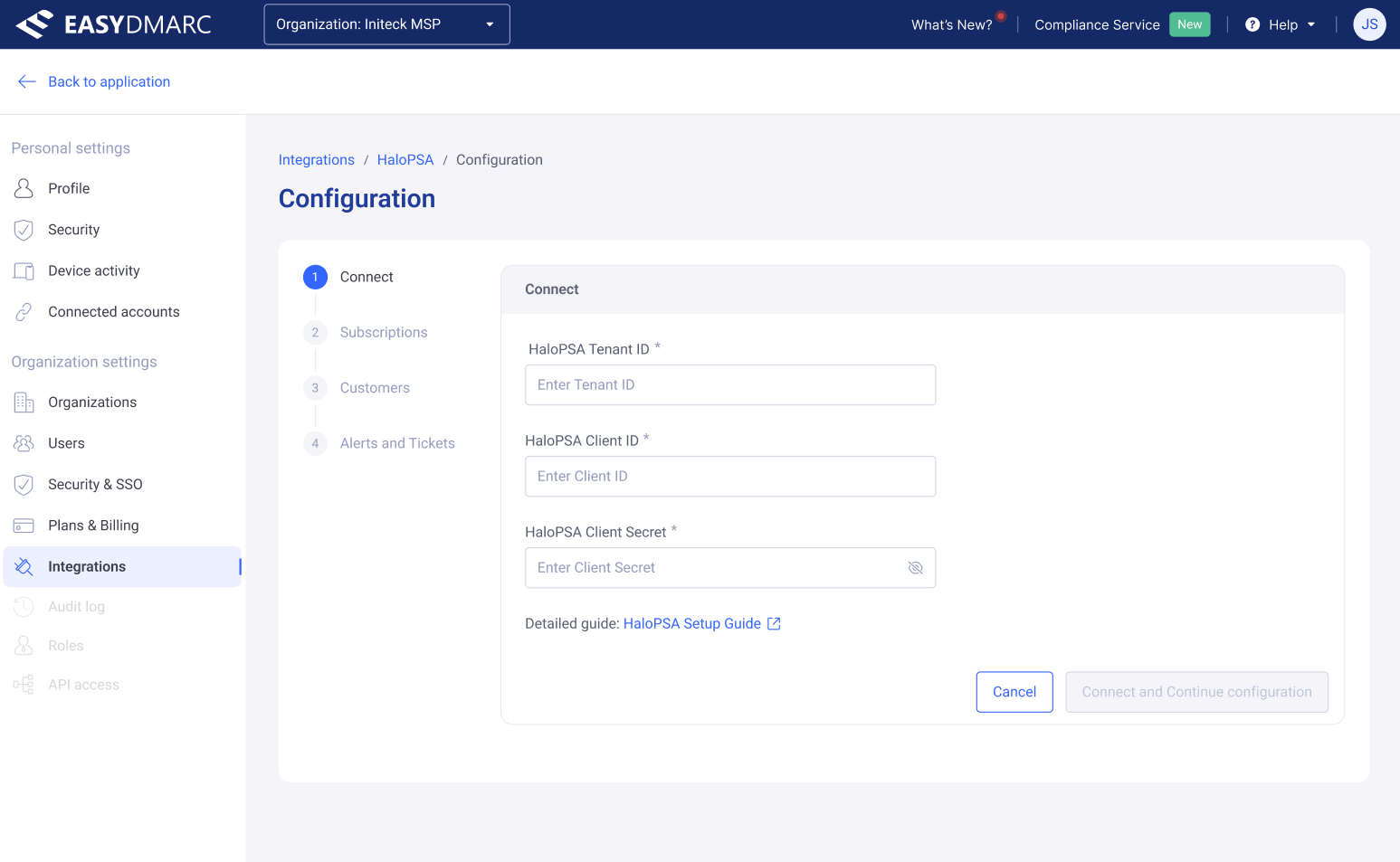1400x862 pixels.
Task: Click the Device activity icon
Action: 24,270
